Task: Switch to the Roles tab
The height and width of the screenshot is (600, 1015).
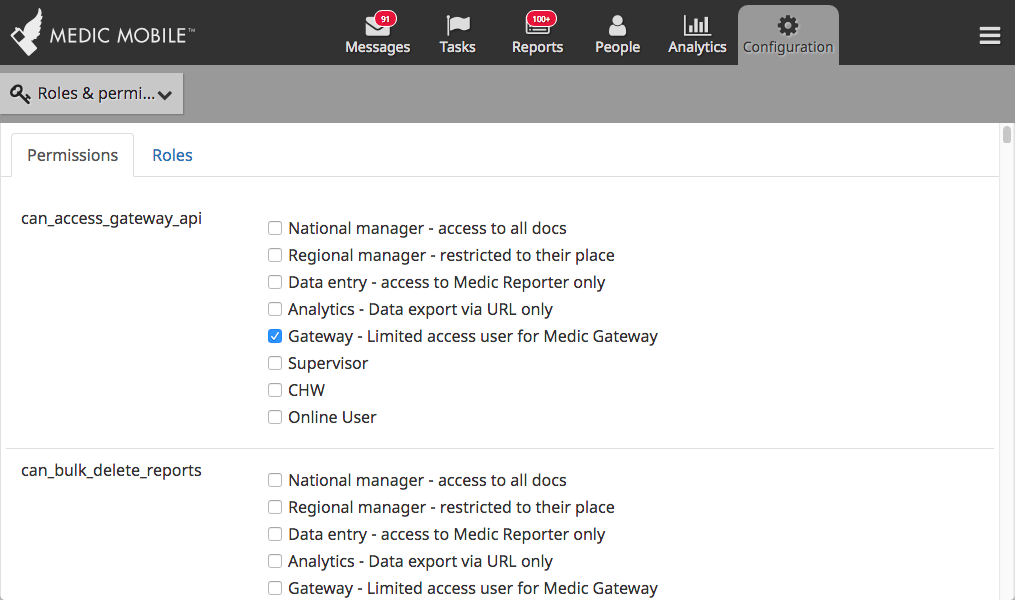Action: point(172,155)
